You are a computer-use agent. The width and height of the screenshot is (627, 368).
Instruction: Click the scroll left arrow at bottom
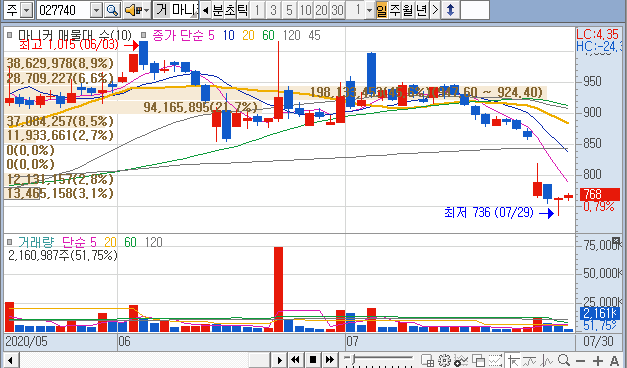(11, 360)
